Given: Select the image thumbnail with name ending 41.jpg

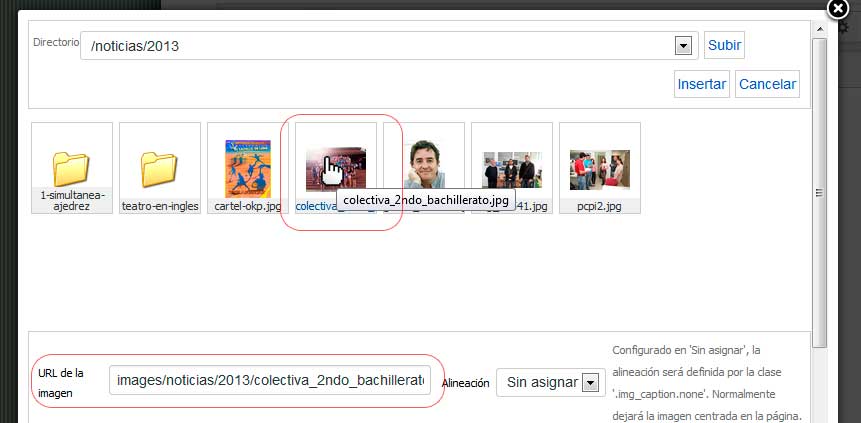Looking at the screenshot, I should pos(511,169).
